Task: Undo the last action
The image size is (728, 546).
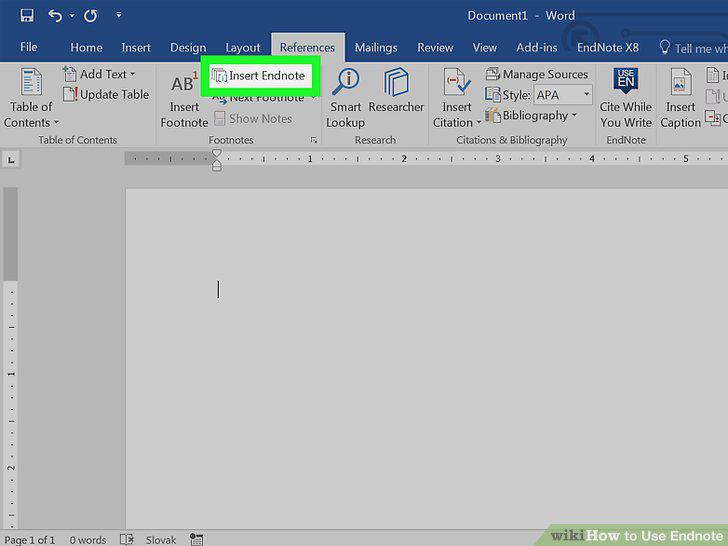Action: [55, 16]
